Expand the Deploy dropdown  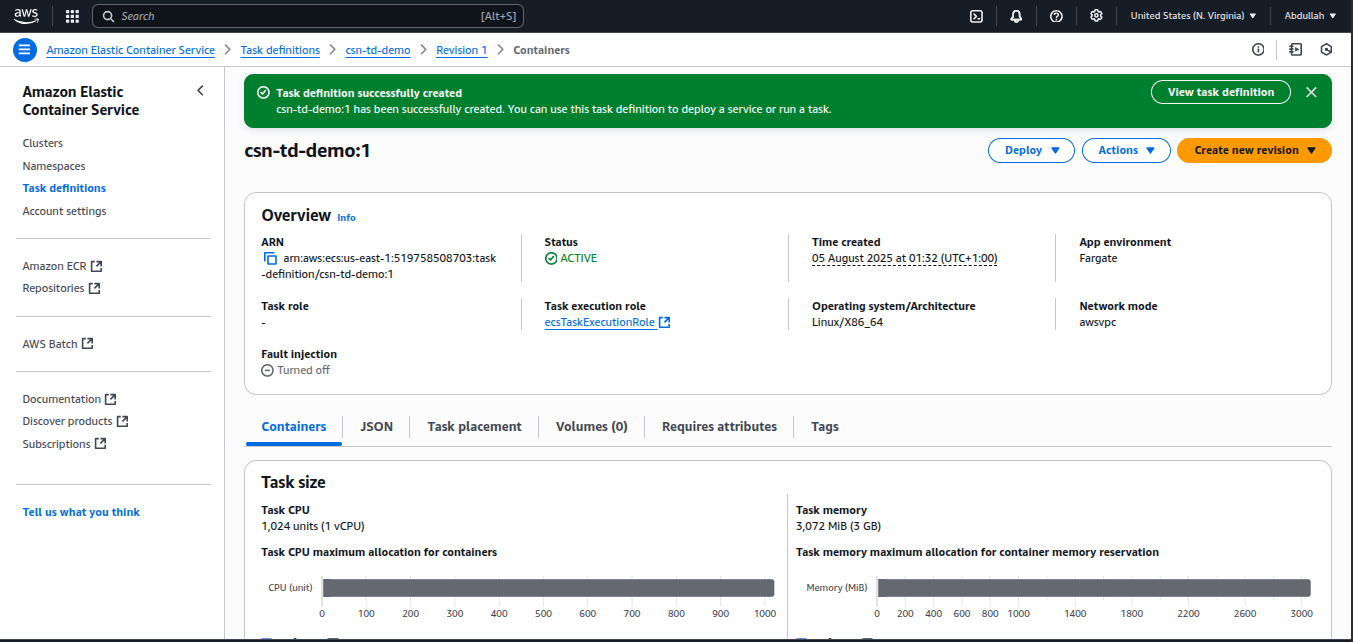coord(1031,150)
